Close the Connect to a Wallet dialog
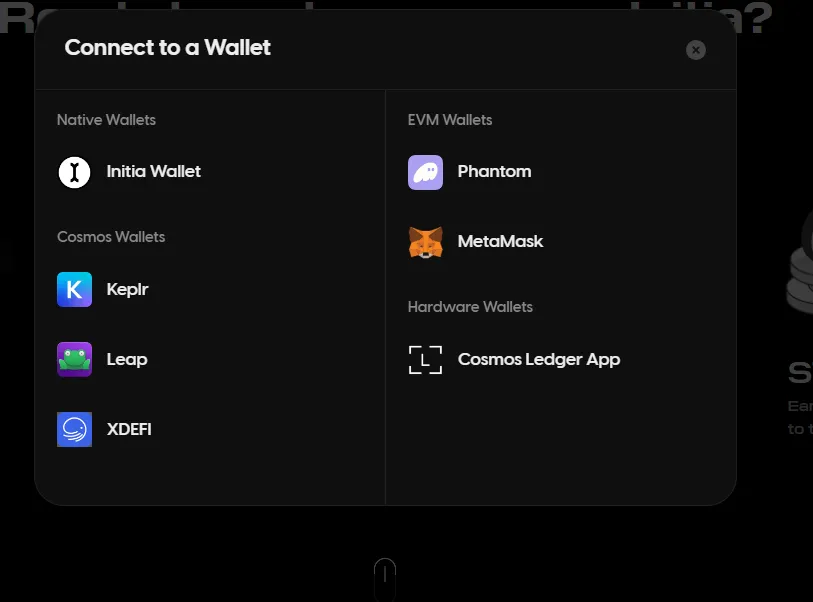The height and width of the screenshot is (602, 813). (696, 50)
